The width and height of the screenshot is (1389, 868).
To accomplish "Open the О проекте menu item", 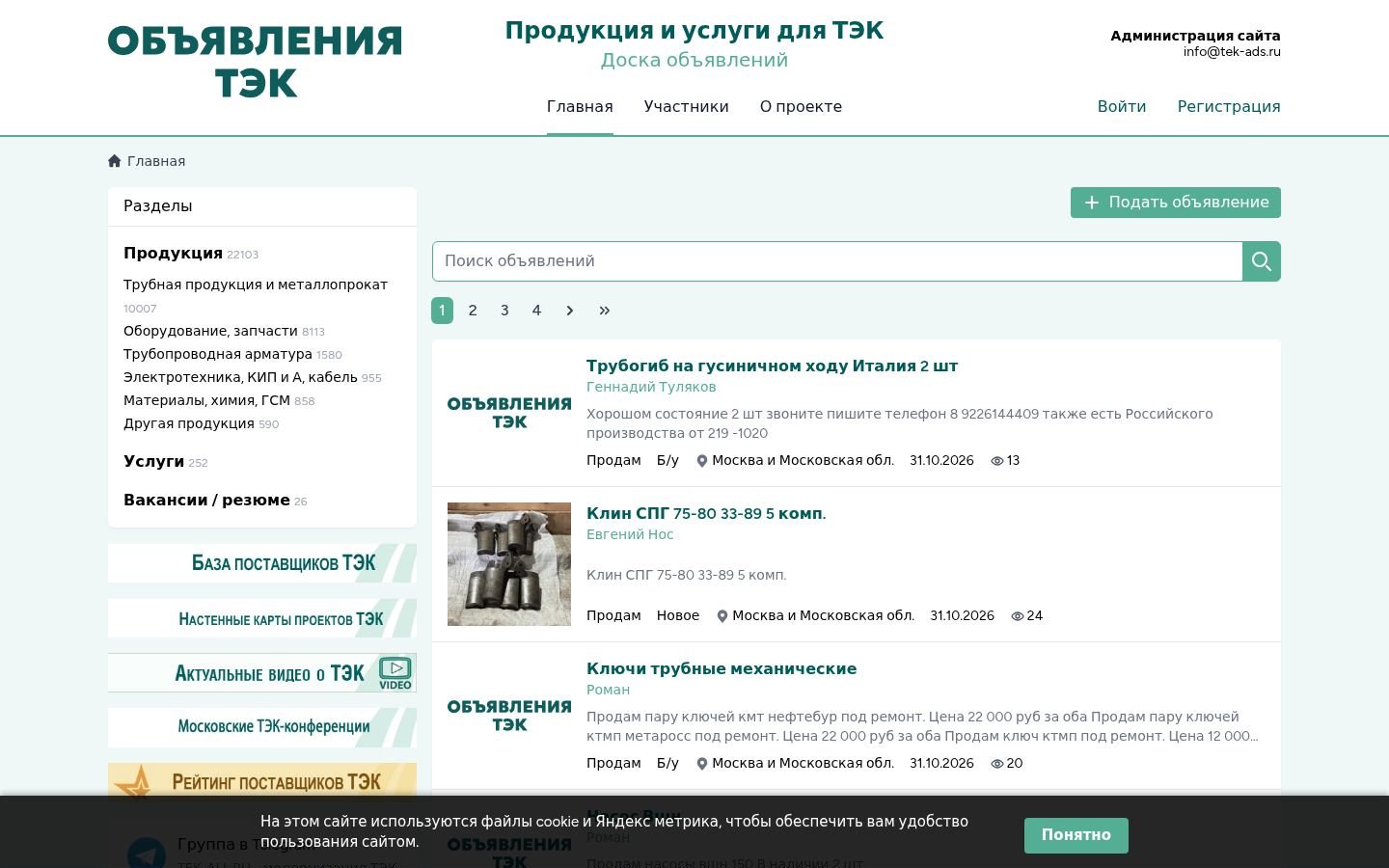I will tap(801, 107).
